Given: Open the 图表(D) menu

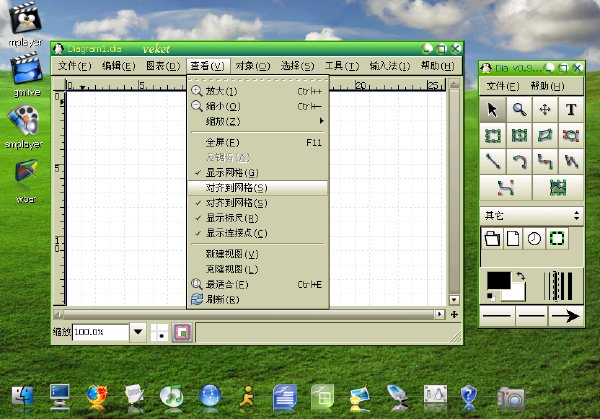Looking at the screenshot, I should coord(163,66).
